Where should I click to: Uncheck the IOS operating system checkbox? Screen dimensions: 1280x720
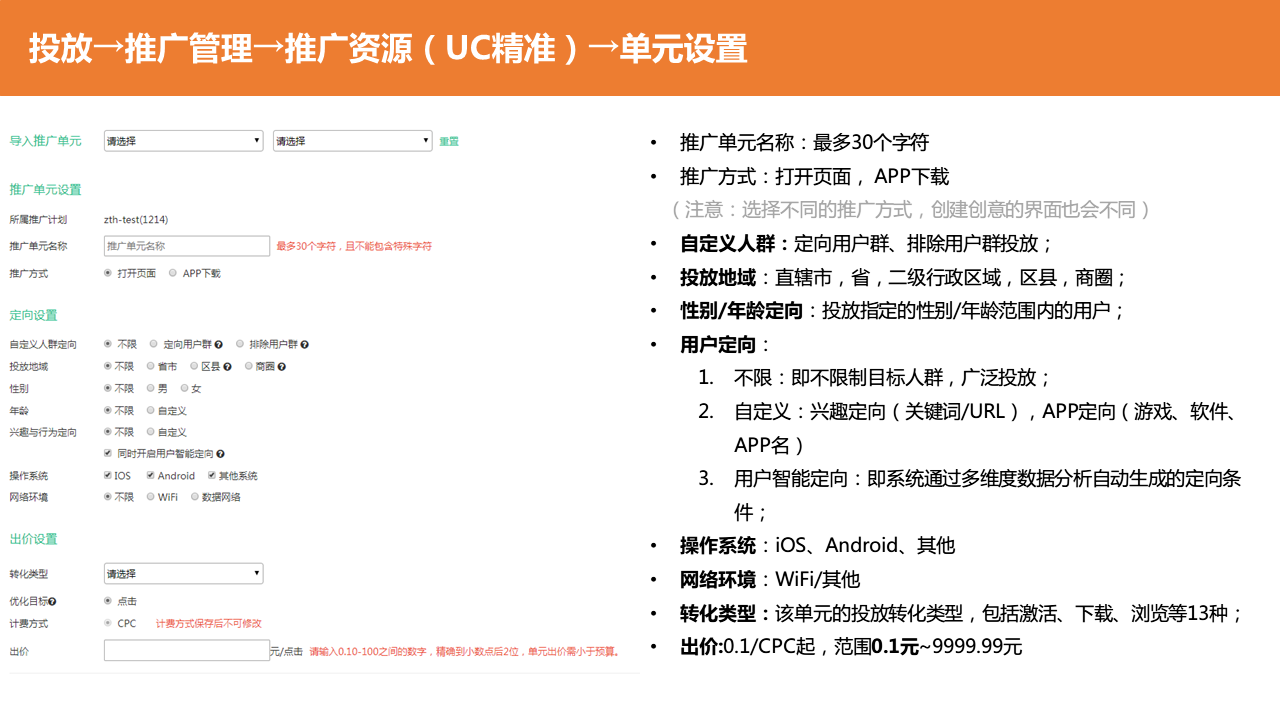[108, 475]
